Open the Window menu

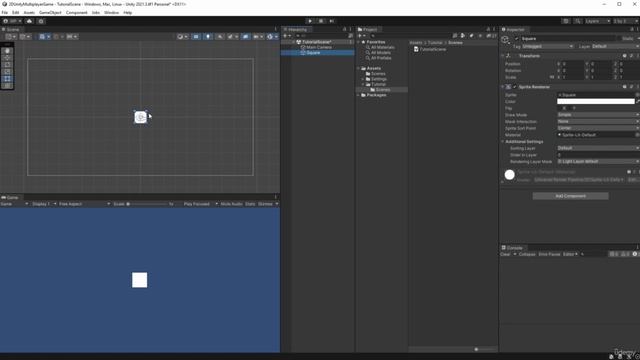(111, 13)
